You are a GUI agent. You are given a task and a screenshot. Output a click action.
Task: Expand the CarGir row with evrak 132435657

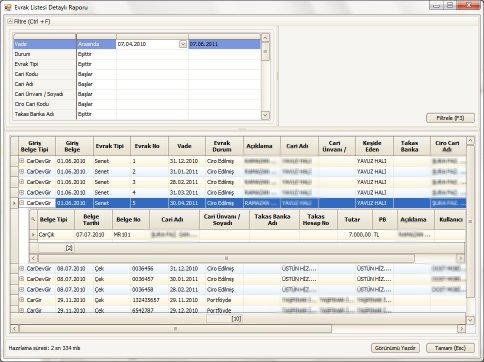(22, 300)
